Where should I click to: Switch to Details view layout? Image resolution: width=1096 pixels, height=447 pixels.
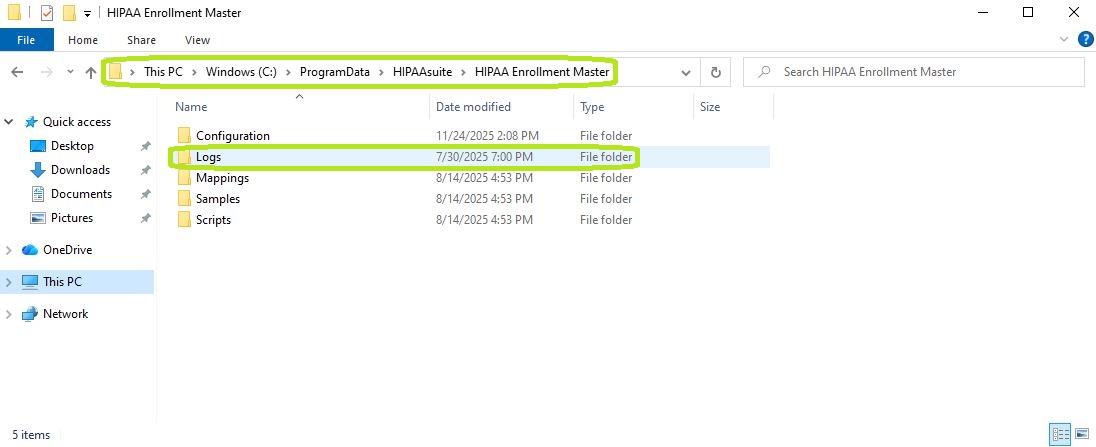point(1060,434)
